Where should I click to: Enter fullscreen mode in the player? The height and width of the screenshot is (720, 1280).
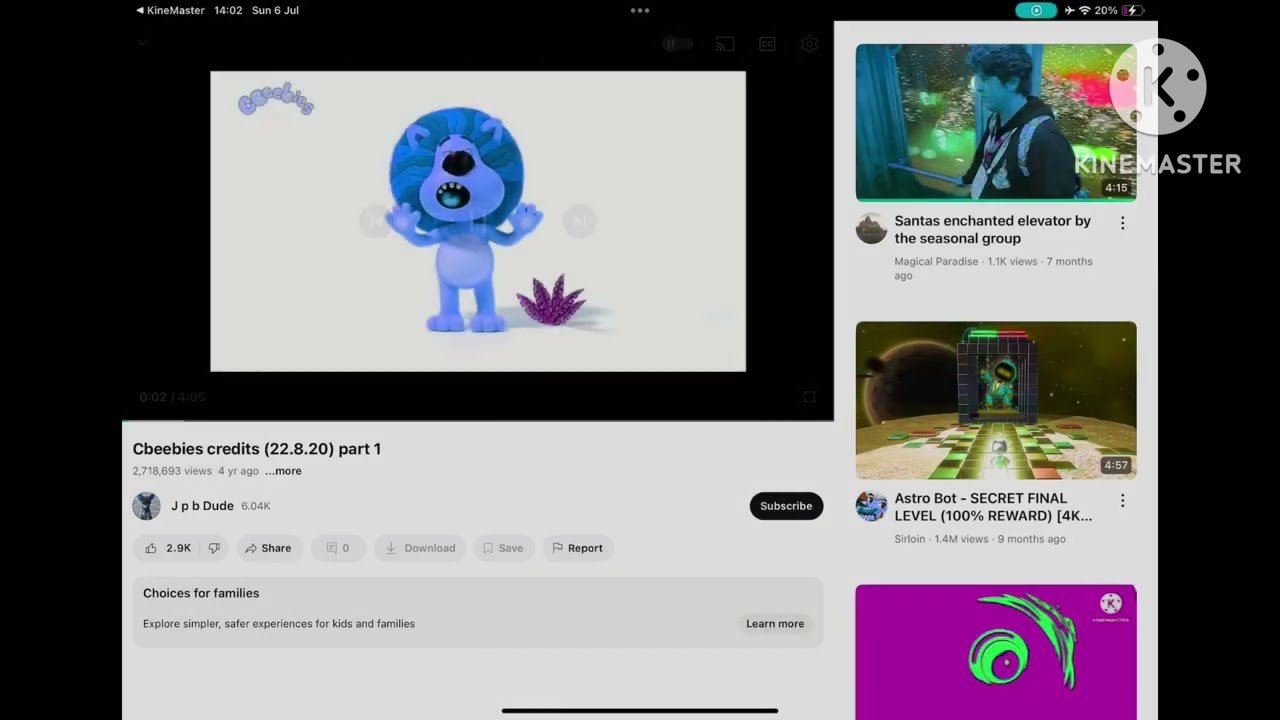pos(809,397)
